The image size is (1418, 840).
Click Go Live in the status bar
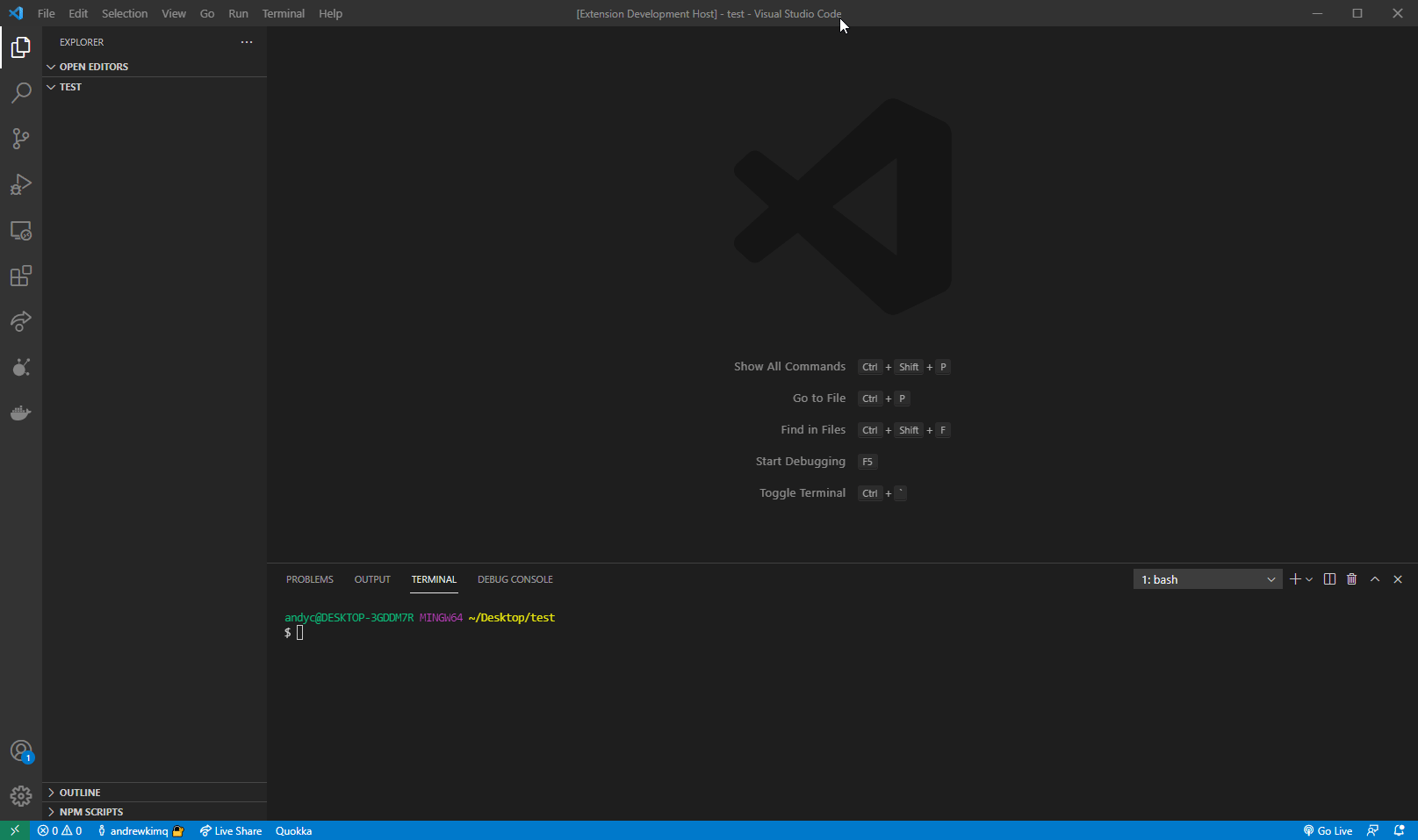point(1328,830)
